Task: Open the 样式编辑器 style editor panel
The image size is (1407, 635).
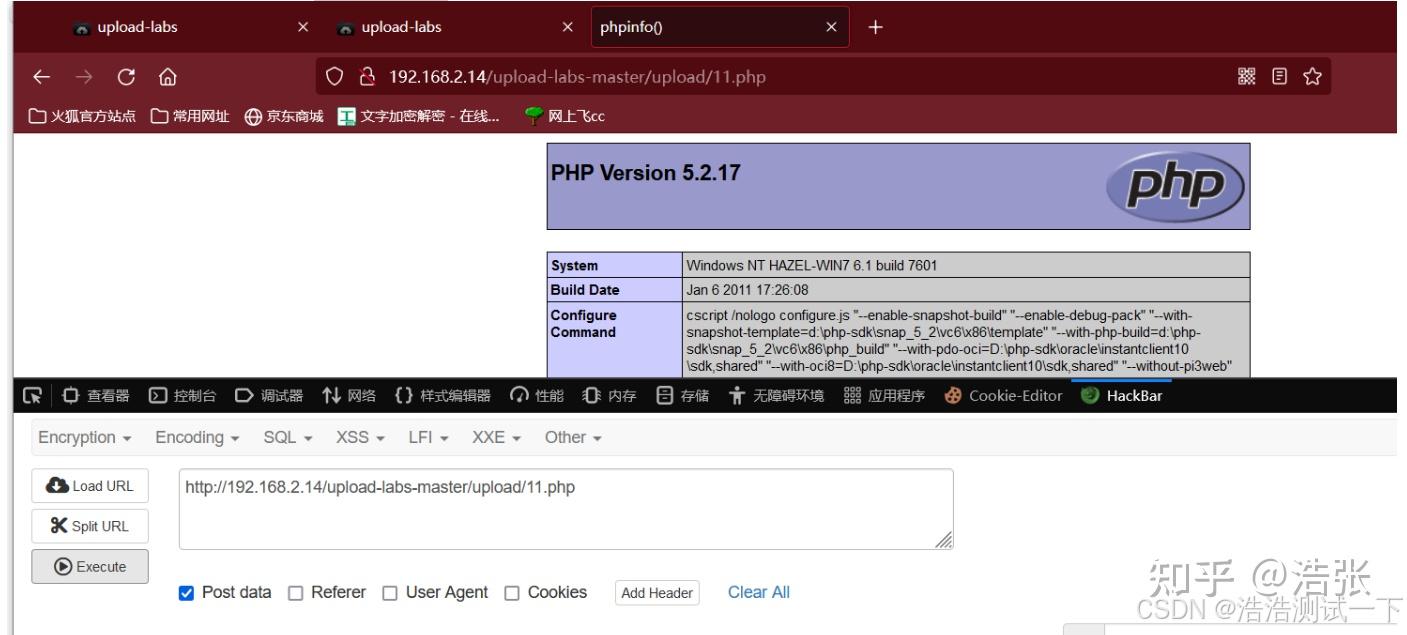Action: tap(442, 395)
